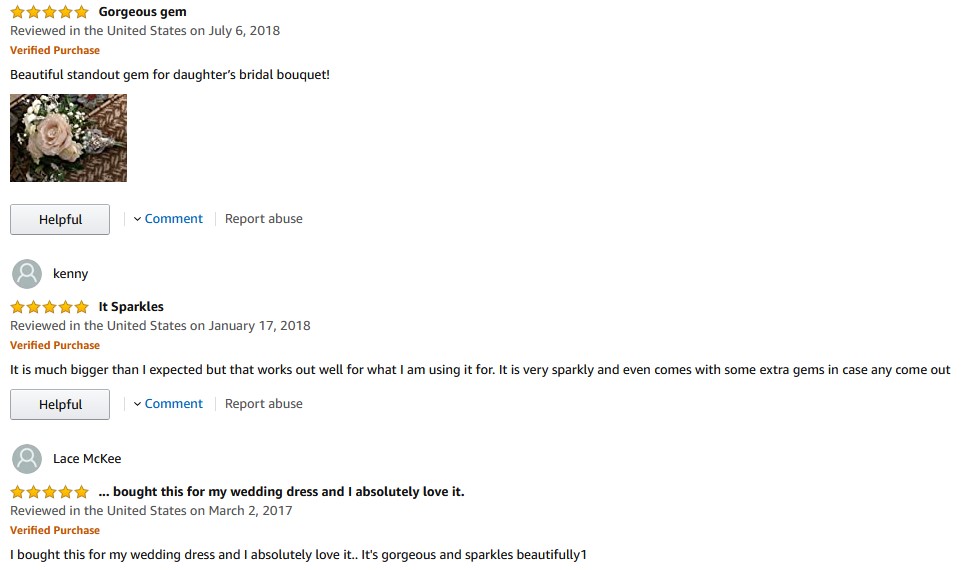977x570 pixels.
Task: Click star rating on Gorgeous gem review
Action: click(x=49, y=12)
